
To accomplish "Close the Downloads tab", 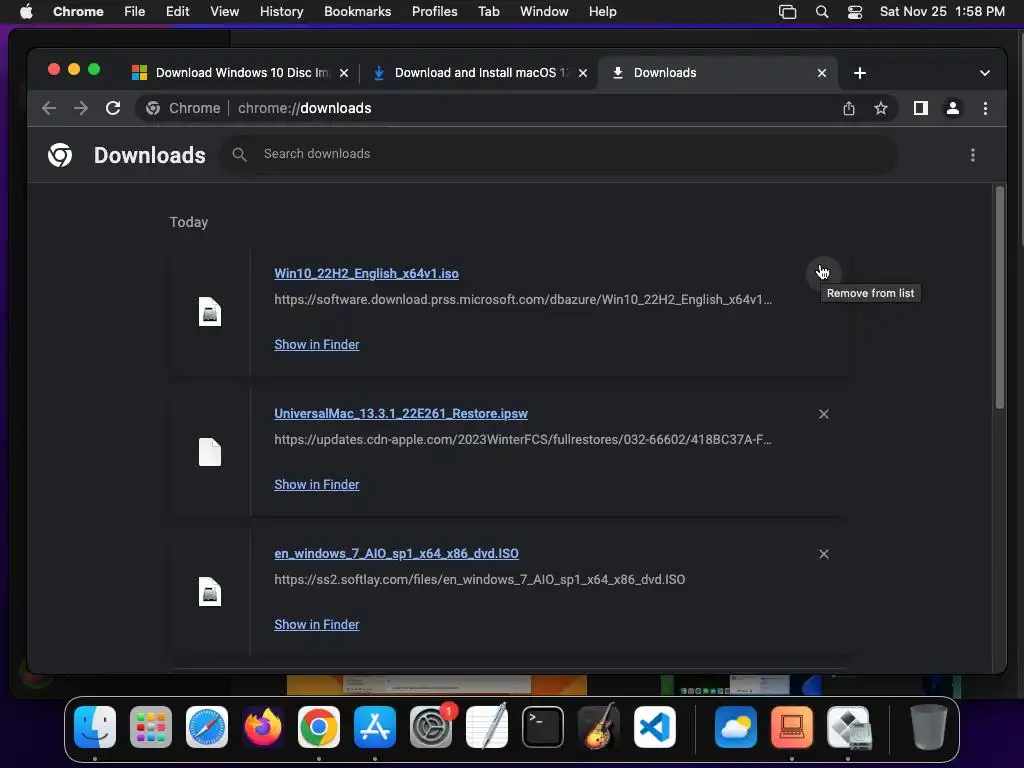I will [x=822, y=73].
